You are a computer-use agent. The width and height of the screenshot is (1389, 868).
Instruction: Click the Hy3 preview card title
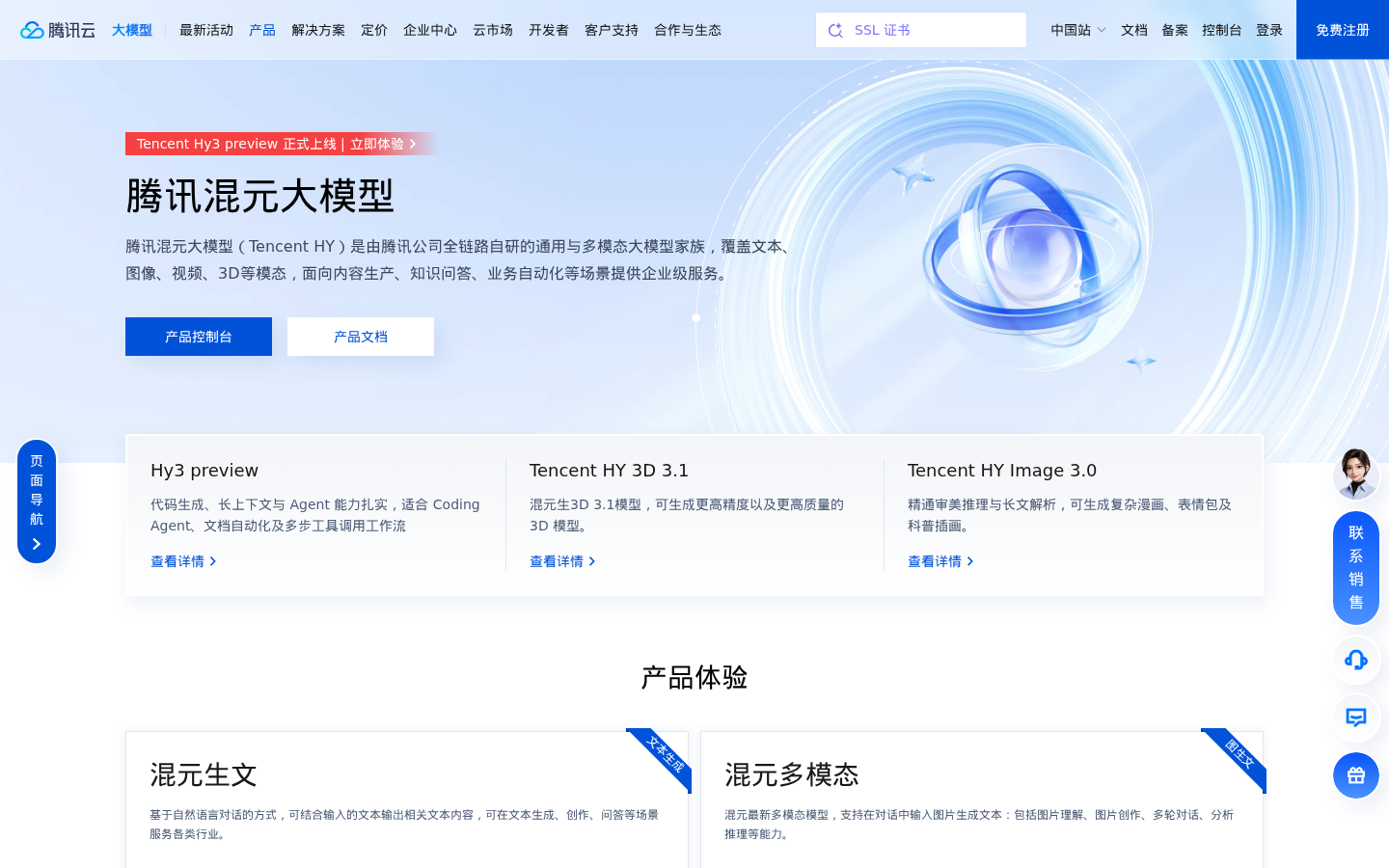click(x=204, y=471)
